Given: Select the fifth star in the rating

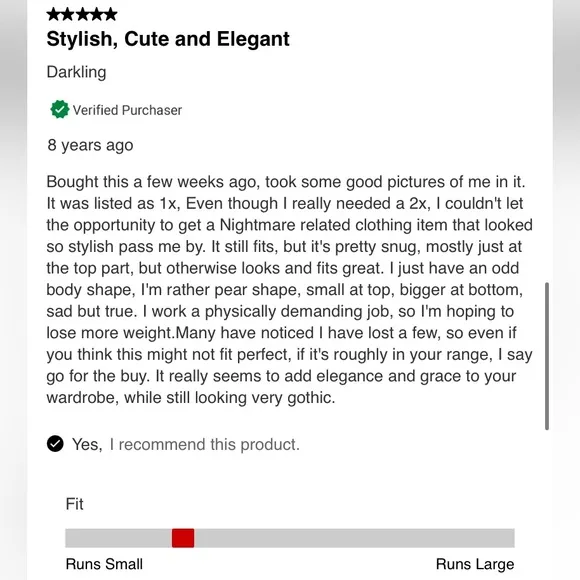Looking at the screenshot, I should tap(110, 14).
